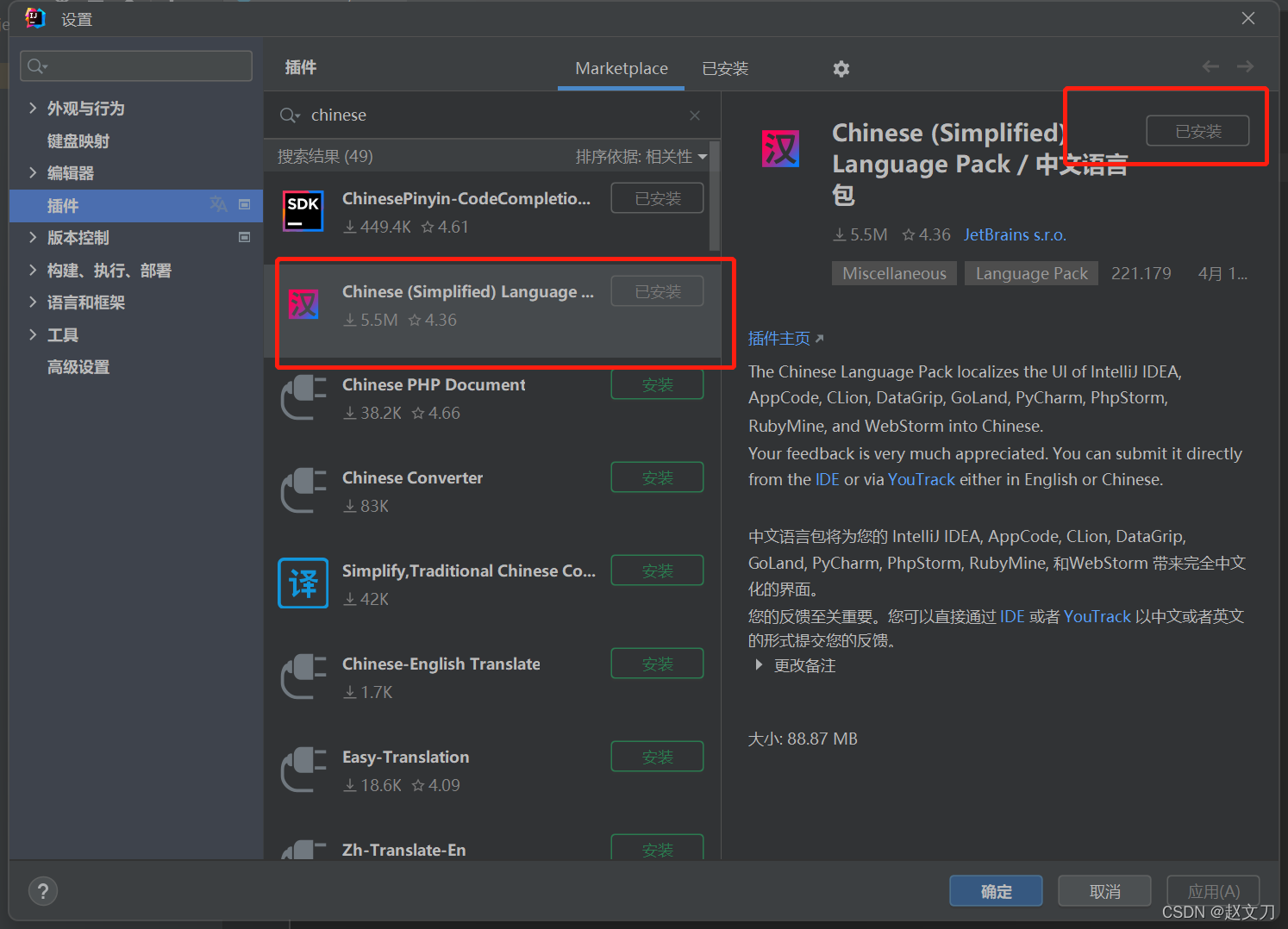Click the plugin search field containing chinese
This screenshot has width=1288, height=929.
pyautogui.click(x=491, y=115)
